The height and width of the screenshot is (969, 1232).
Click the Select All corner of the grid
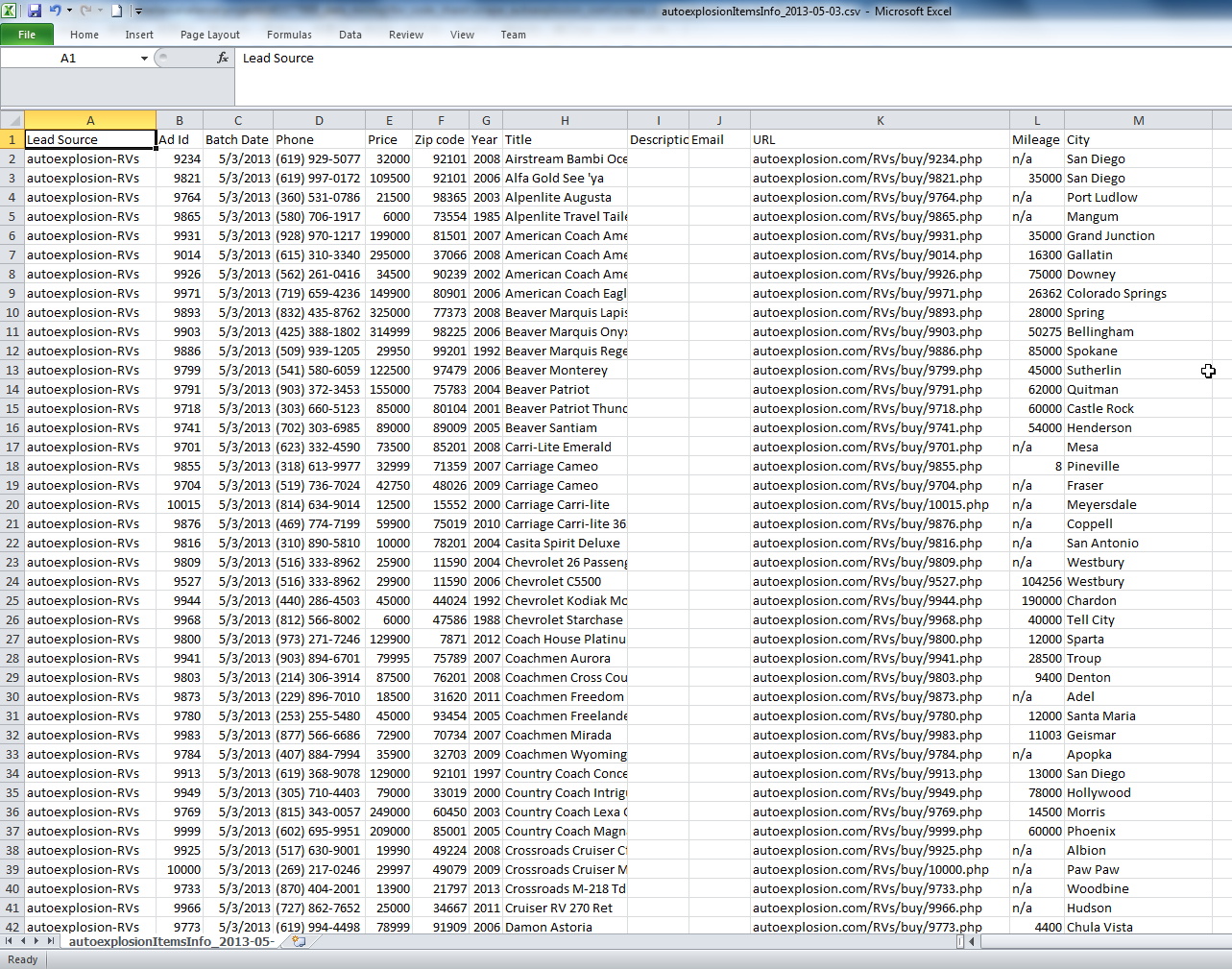[12, 120]
